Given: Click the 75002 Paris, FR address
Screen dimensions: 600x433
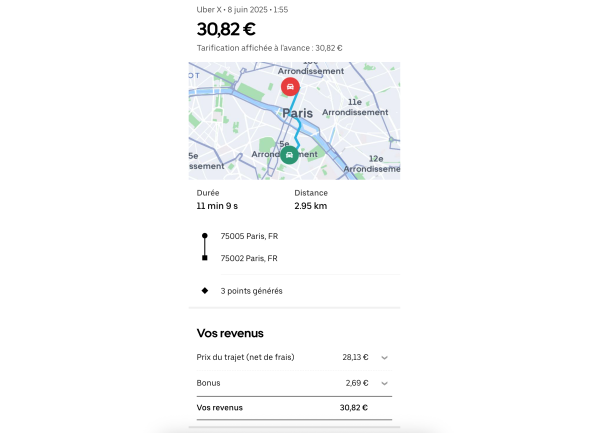Looking at the screenshot, I should 248,258.
